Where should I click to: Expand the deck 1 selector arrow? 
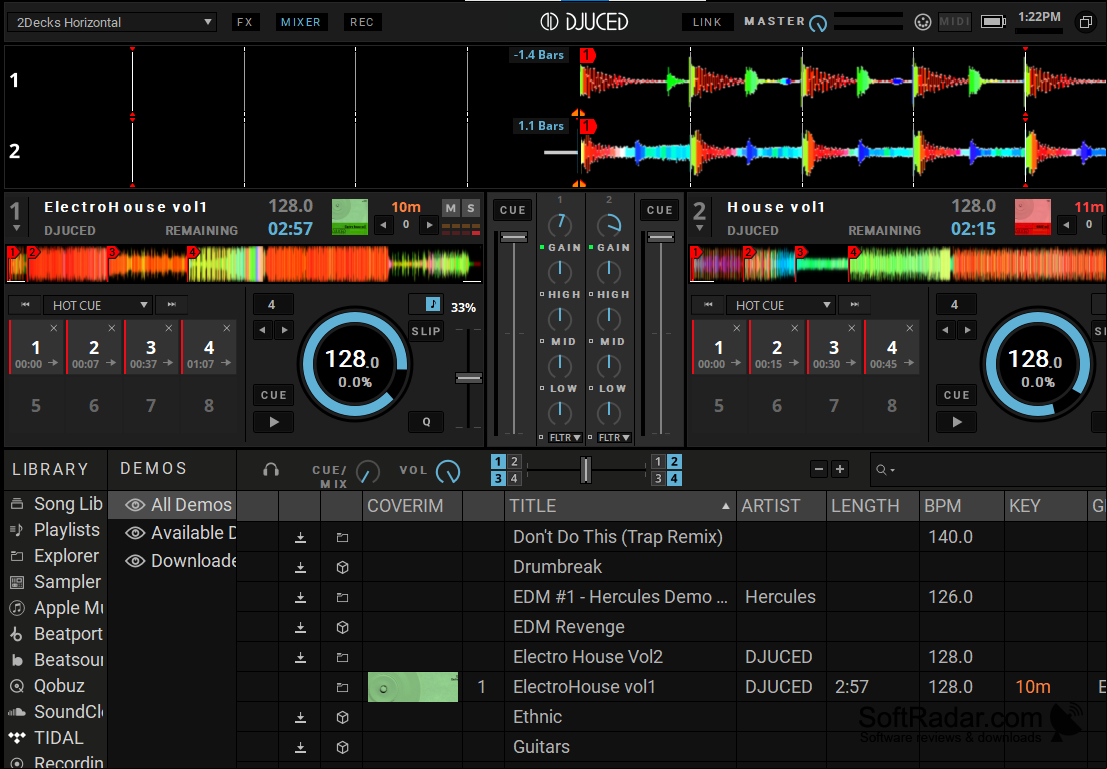coord(16,229)
